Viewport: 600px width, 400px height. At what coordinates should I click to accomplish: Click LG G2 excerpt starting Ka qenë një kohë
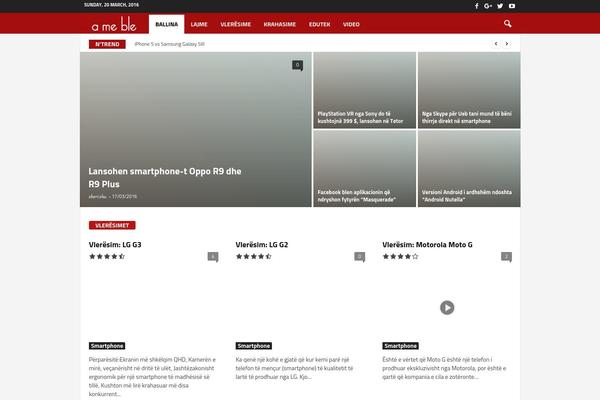(x=294, y=368)
